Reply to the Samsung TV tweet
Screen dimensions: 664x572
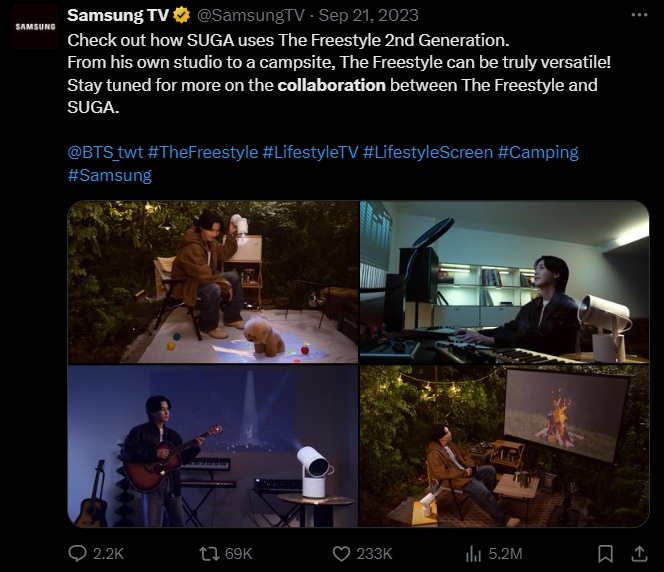pos(77,552)
